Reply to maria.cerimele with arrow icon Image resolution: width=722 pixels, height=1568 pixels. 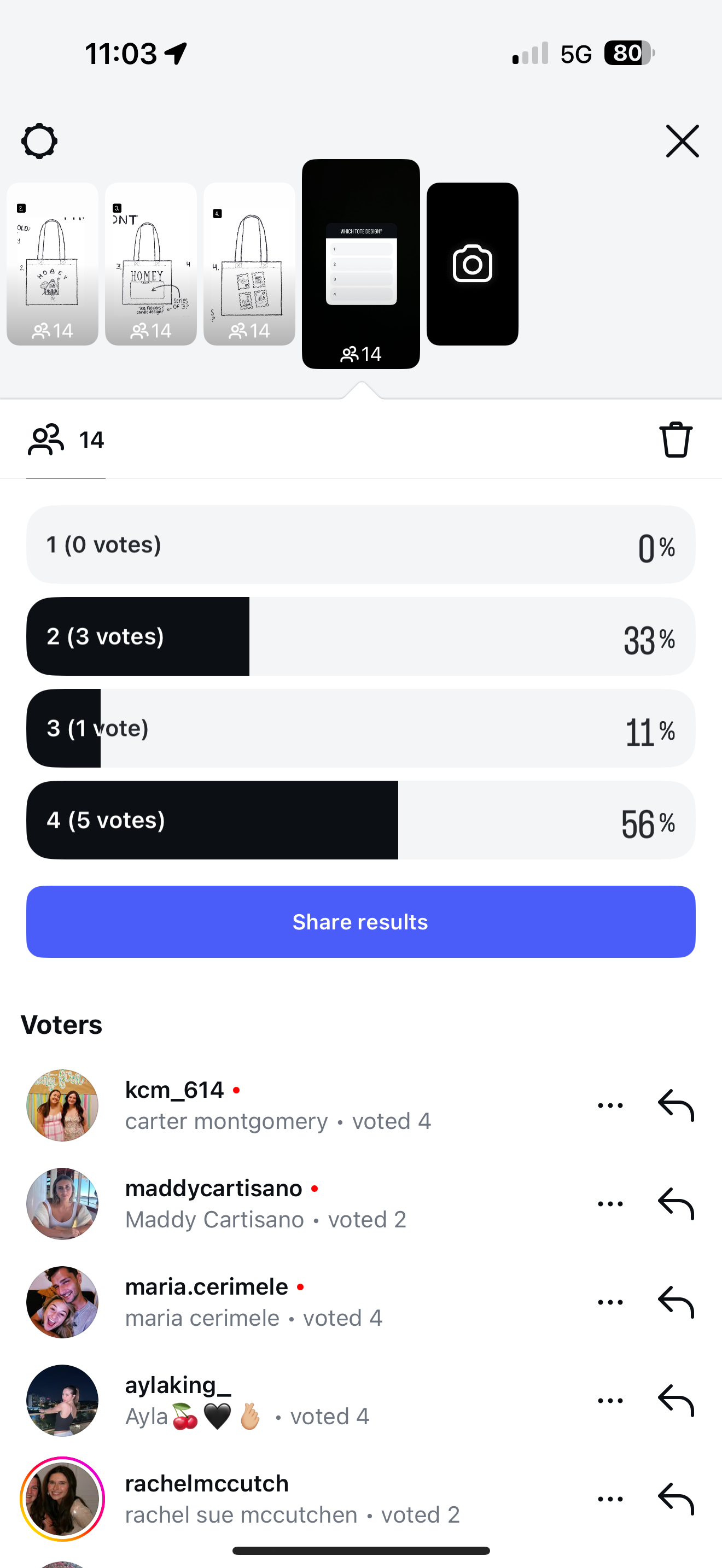[x=676, y=1302]
